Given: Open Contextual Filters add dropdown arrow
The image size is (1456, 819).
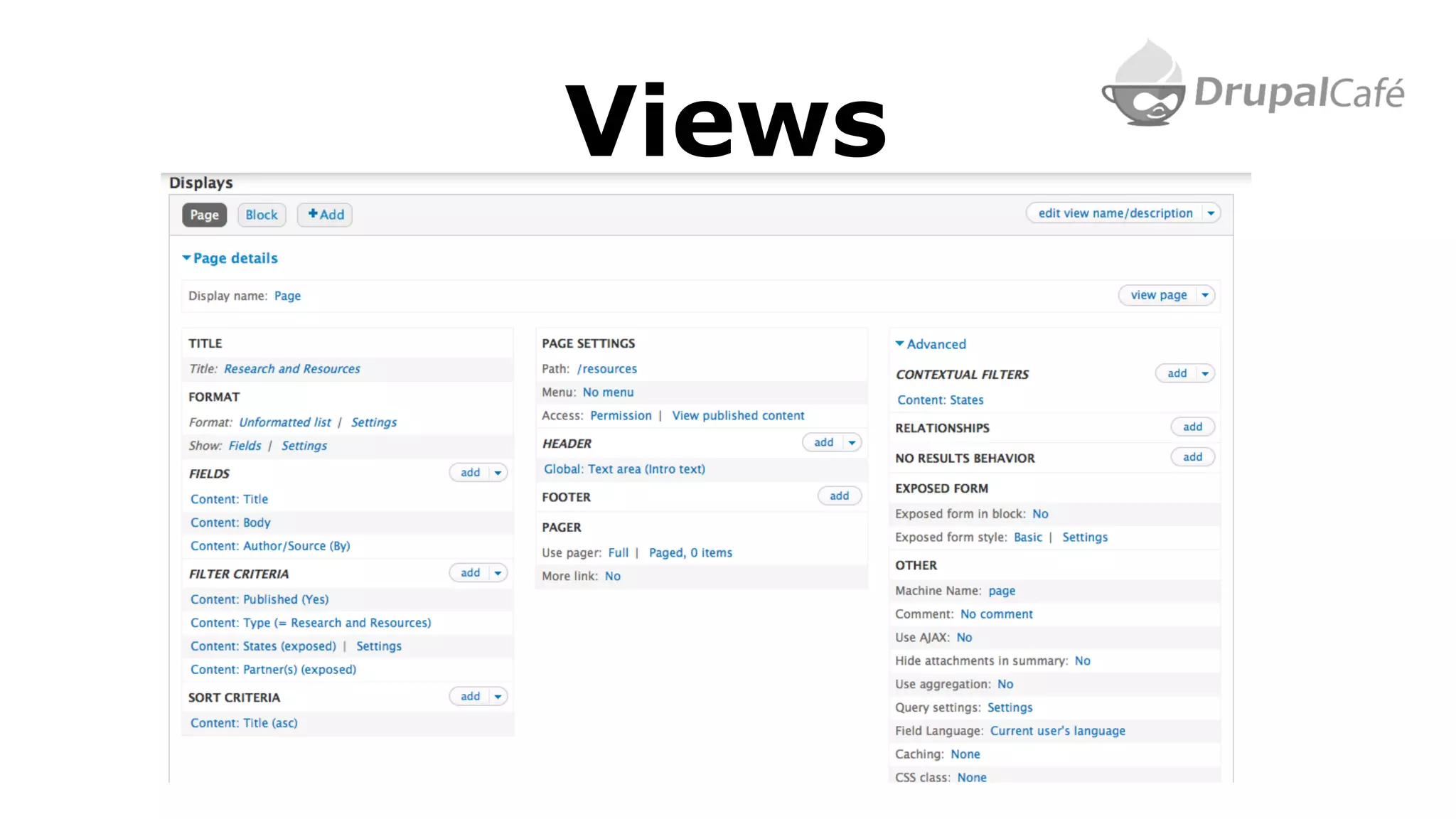Looking at the screenshot, I should tap(1205, 373).
